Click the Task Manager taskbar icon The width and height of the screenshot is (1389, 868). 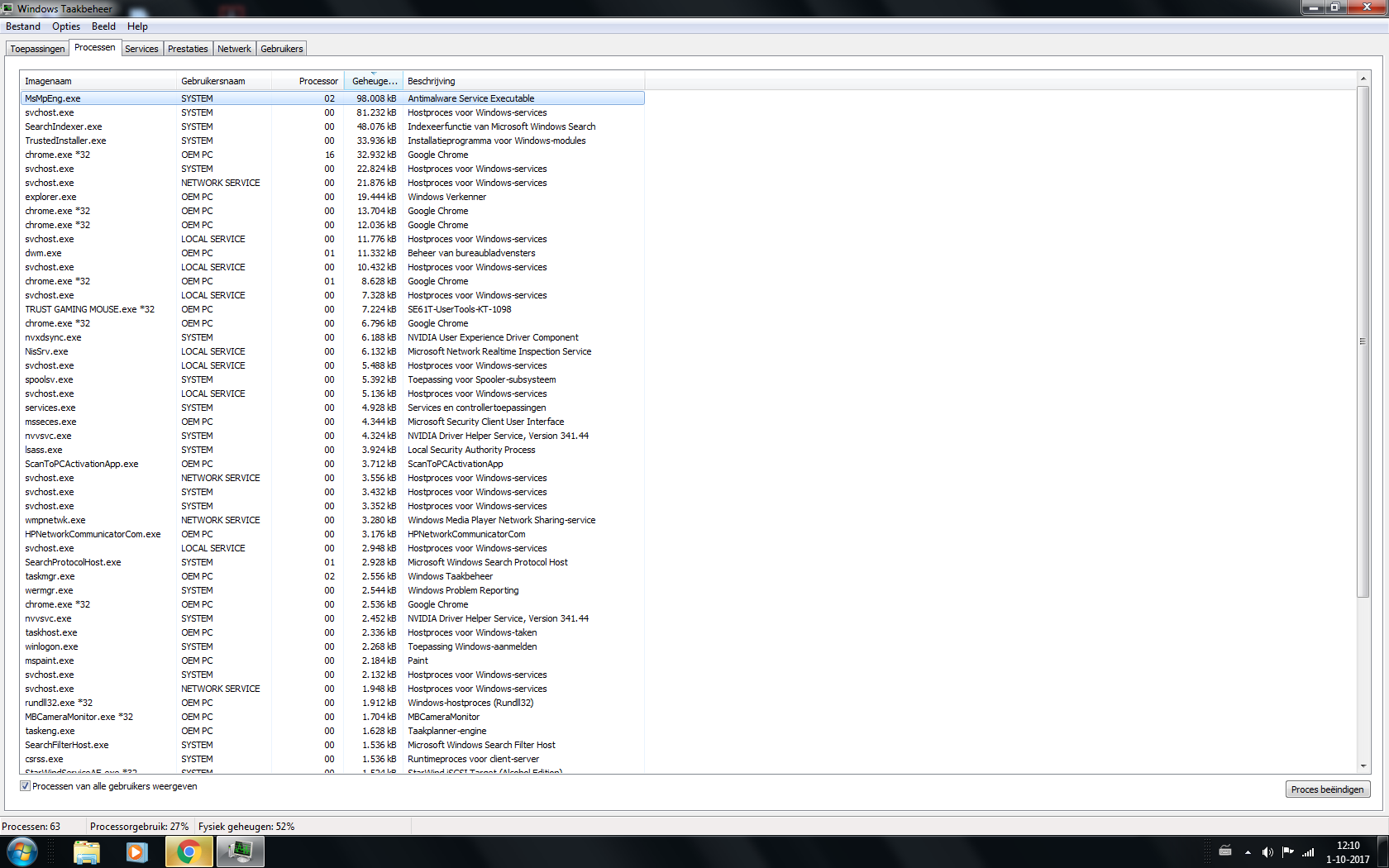(241, 851)
